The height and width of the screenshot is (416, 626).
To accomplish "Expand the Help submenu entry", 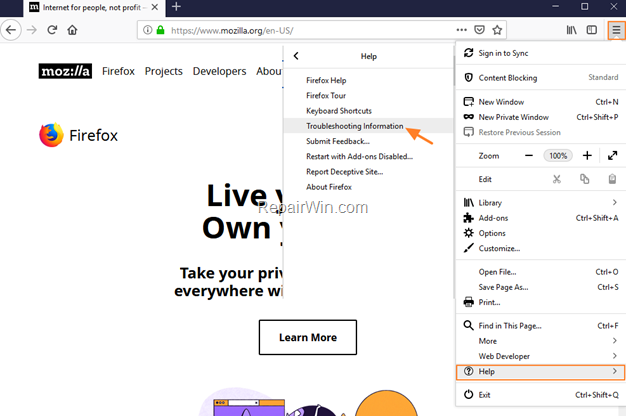I will pos(541,372).
